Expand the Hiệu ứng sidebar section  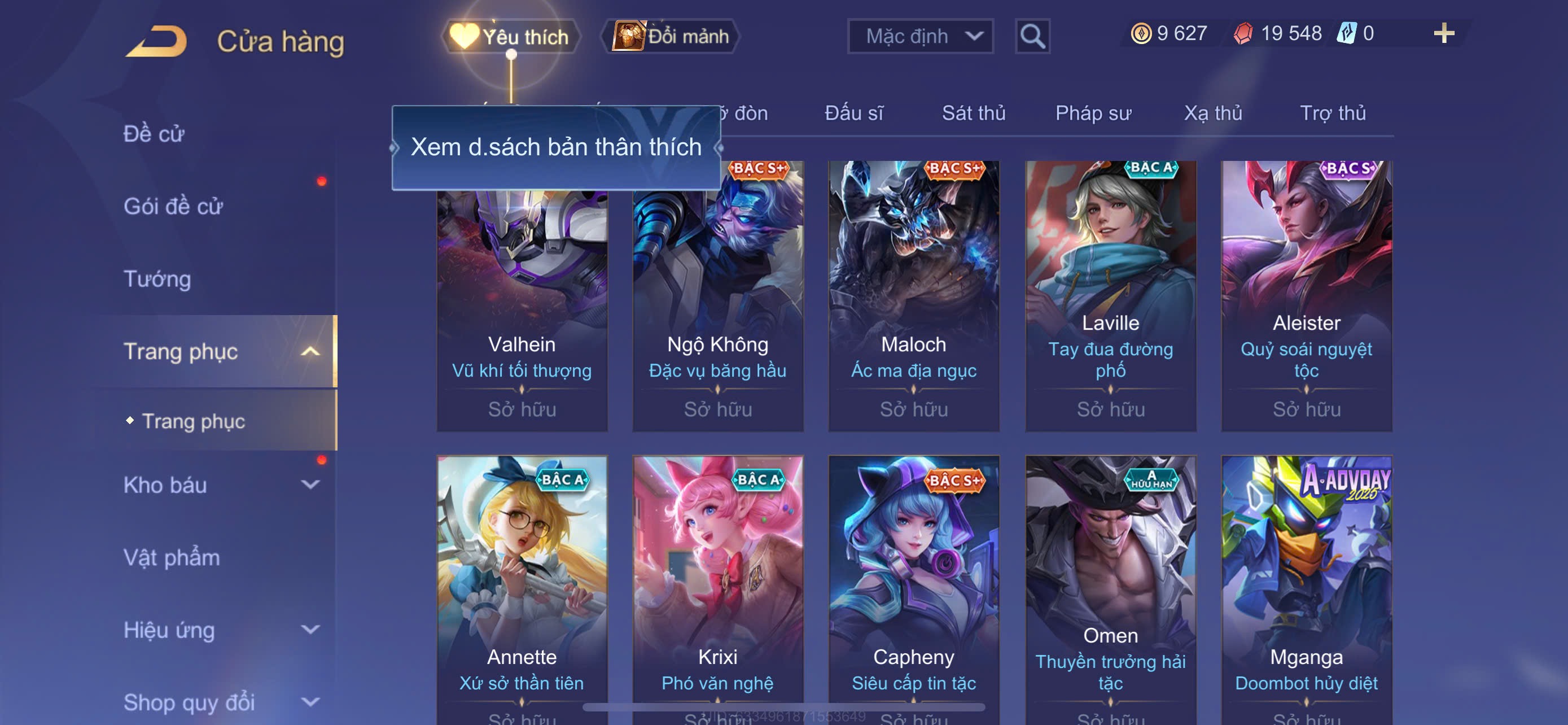(x=310, y=630)
